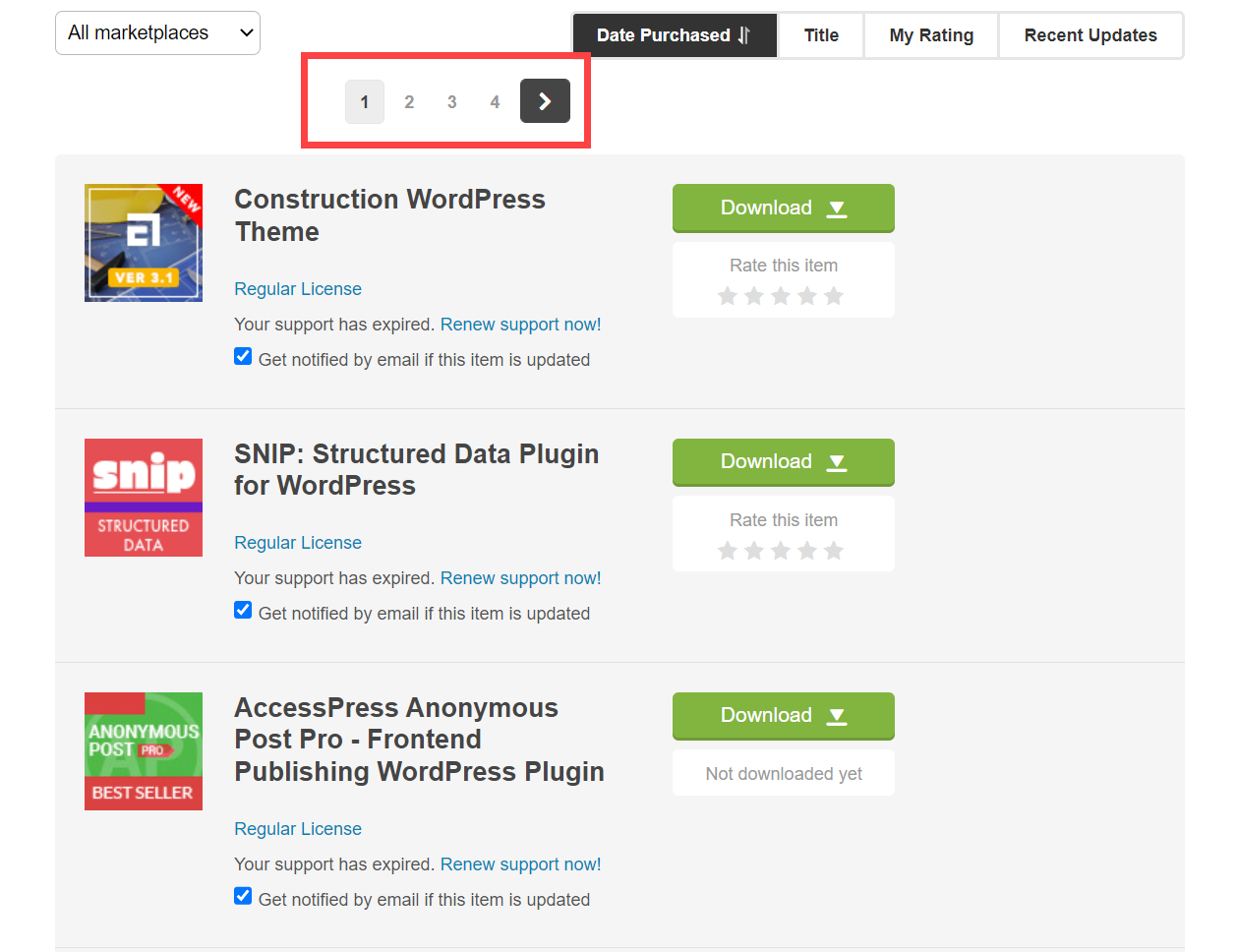Rate SNIP plugin five stars
Viewport: 1237px width, 952px height.
pos(834,551)
